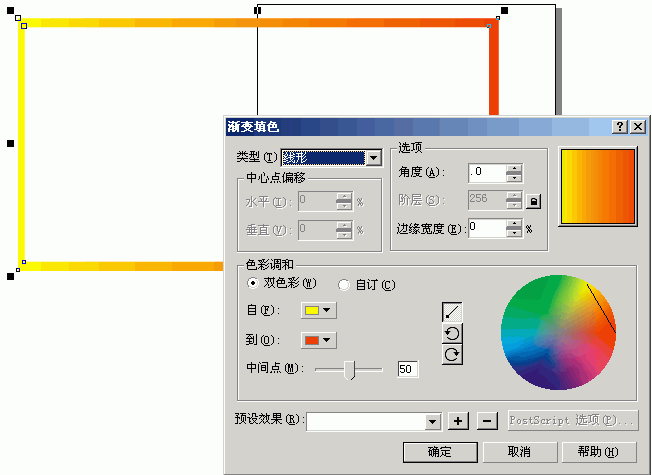Select the 自订 radio button
Image resolution: width=652 pixels, height=475 pixels.
[344, 285]
